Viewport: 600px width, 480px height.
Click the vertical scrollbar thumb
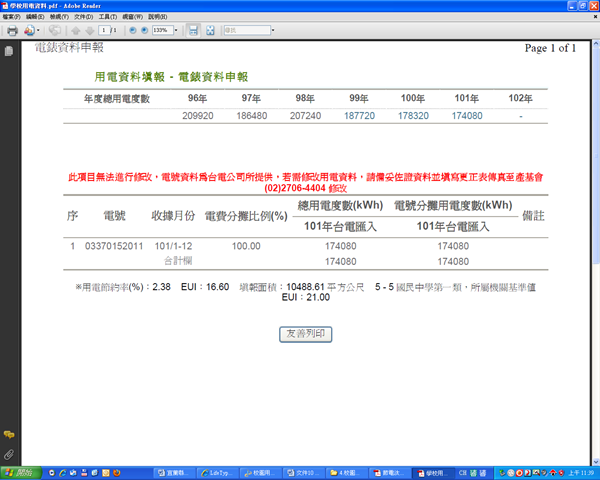pos(596,155)
